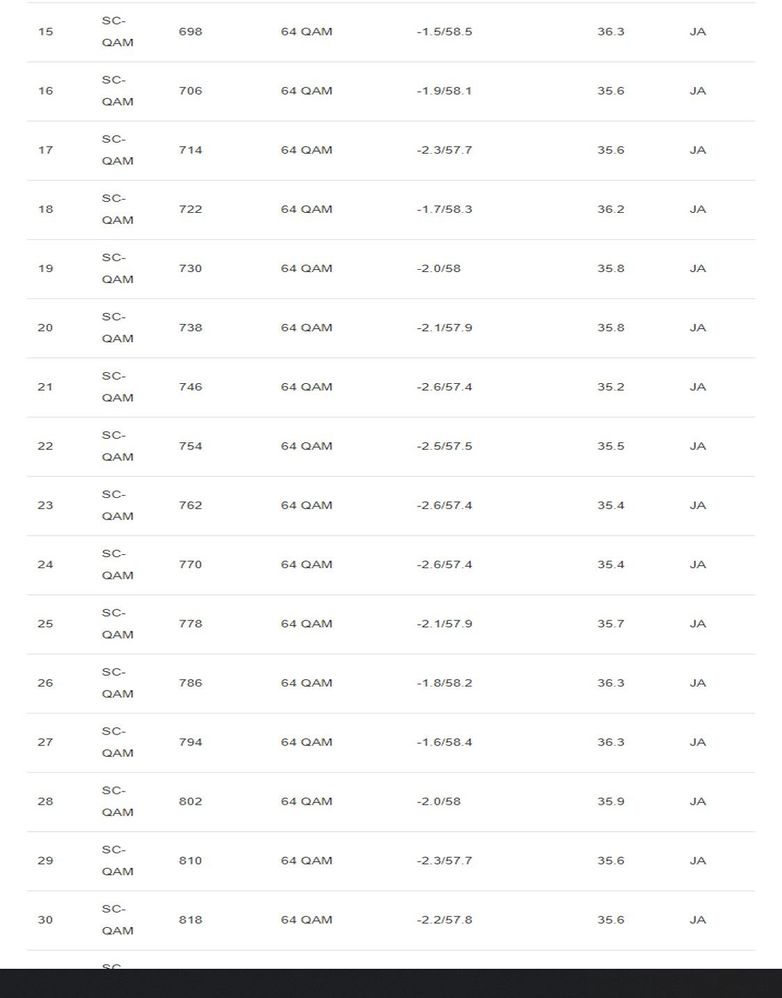Select frequency 794 in row 27
This screenshot has width=782, height=998.
pyautogui.click(x=190, y=742)
